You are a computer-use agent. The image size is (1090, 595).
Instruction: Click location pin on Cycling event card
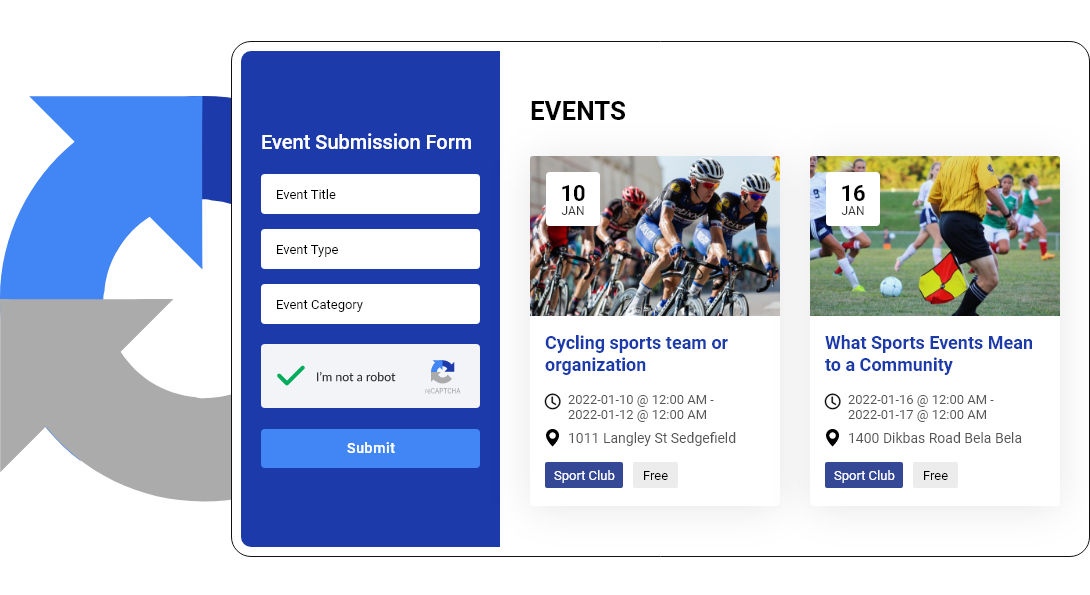tap(553, 438)
